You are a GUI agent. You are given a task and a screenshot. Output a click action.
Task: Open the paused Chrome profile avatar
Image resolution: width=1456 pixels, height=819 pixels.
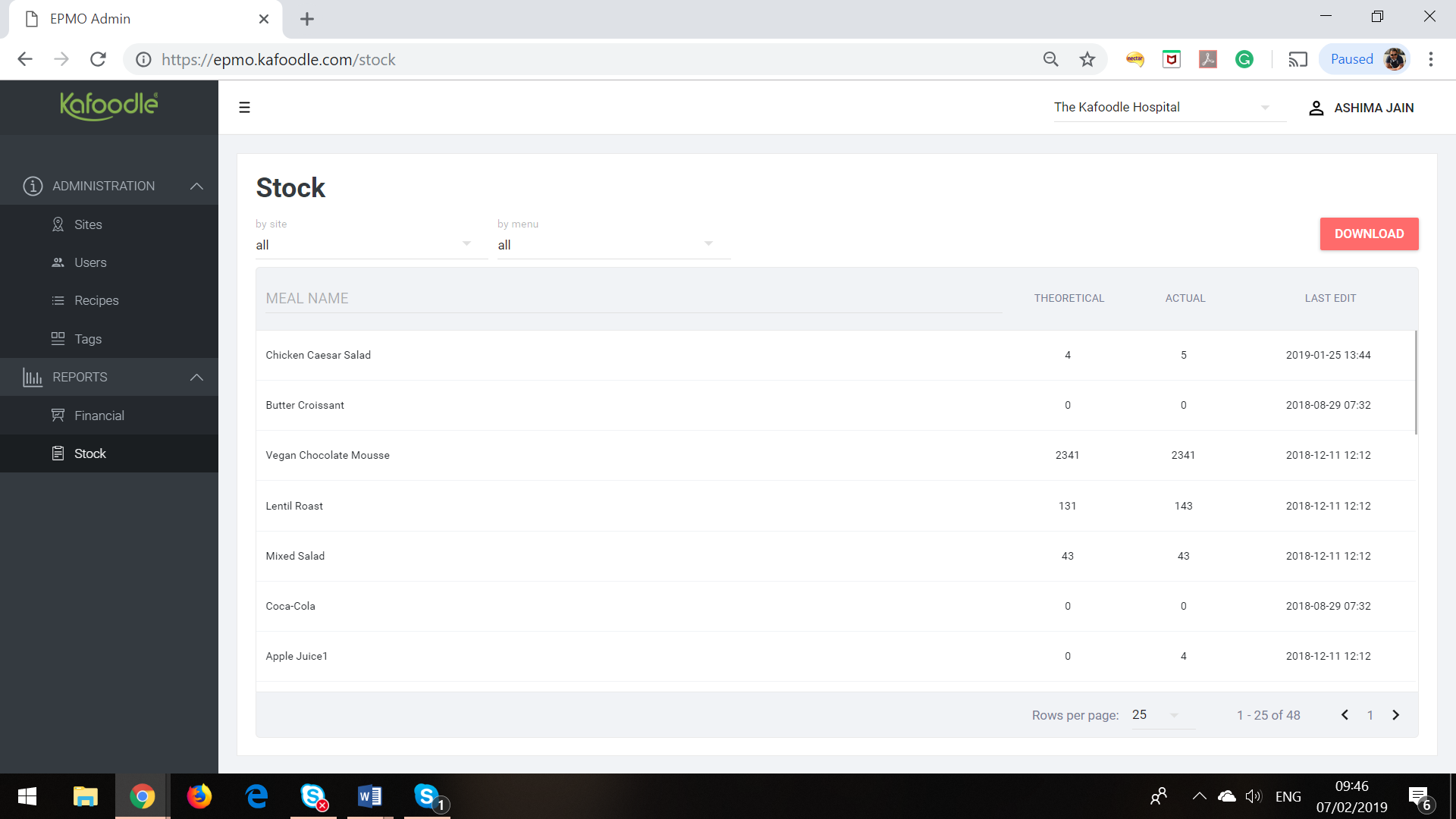[x=1395, y=59]
